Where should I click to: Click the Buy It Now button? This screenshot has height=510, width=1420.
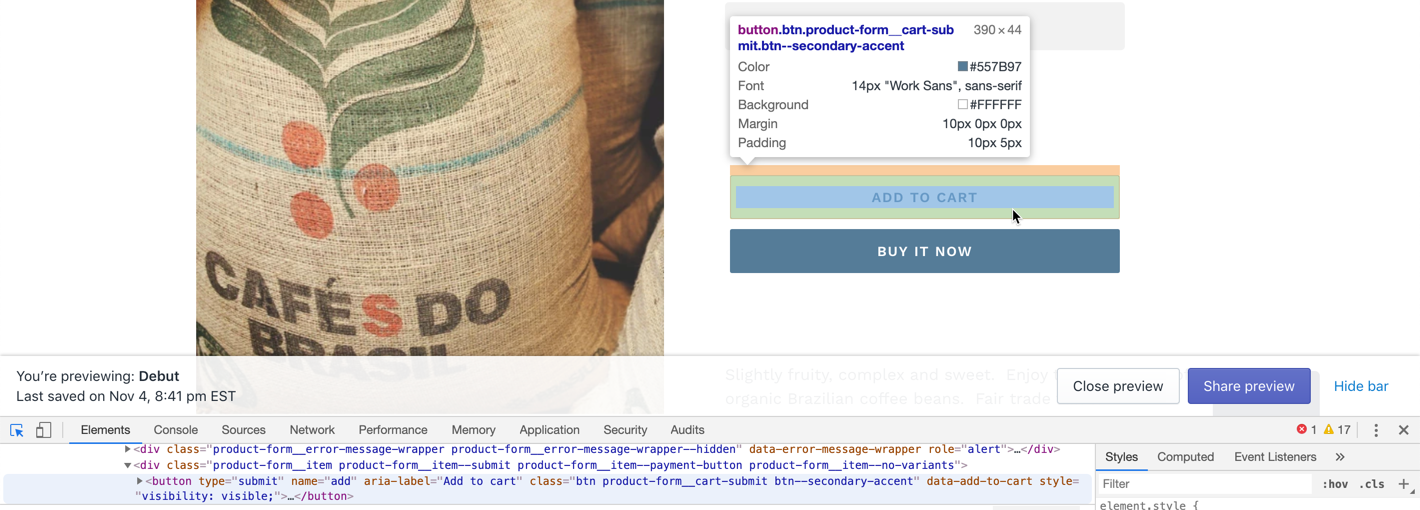click(925, 251)
